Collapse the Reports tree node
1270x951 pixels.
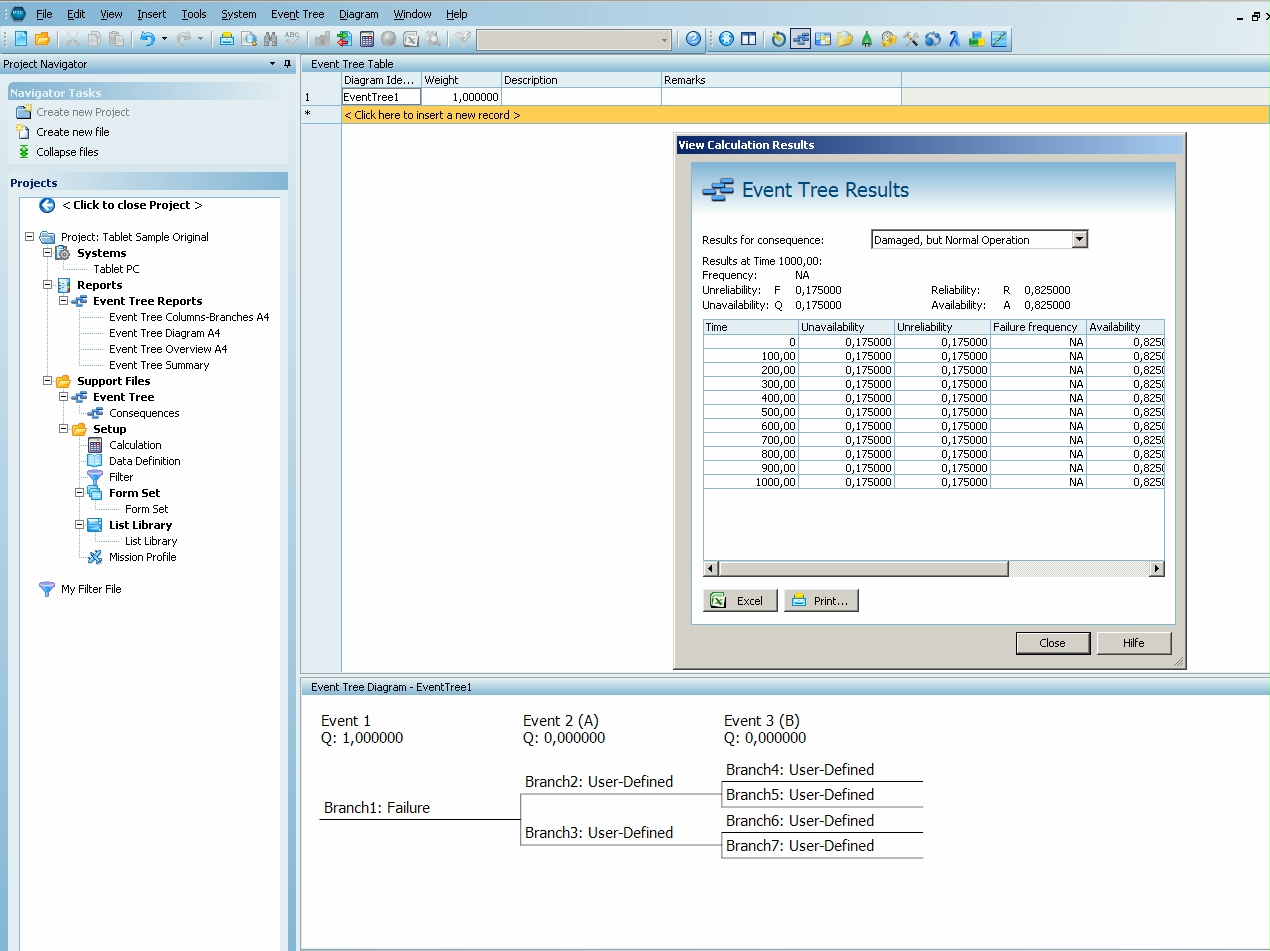tap(47, 285)
